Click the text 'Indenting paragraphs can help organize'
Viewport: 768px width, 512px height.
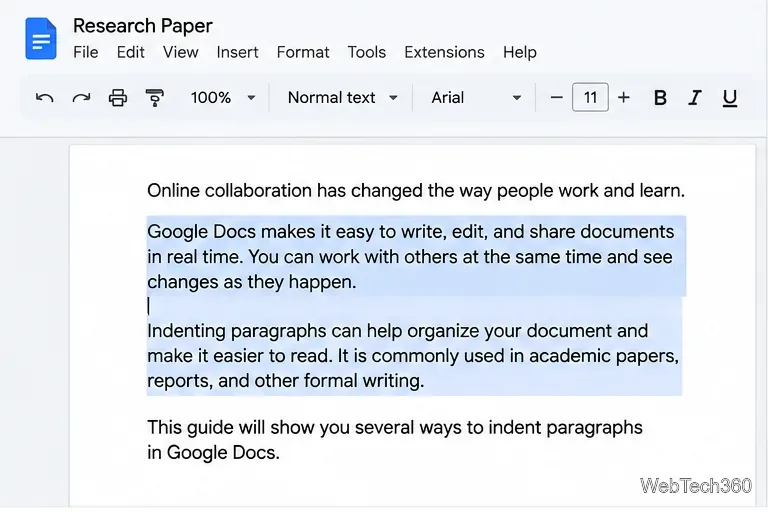click(x=313, y=331)
